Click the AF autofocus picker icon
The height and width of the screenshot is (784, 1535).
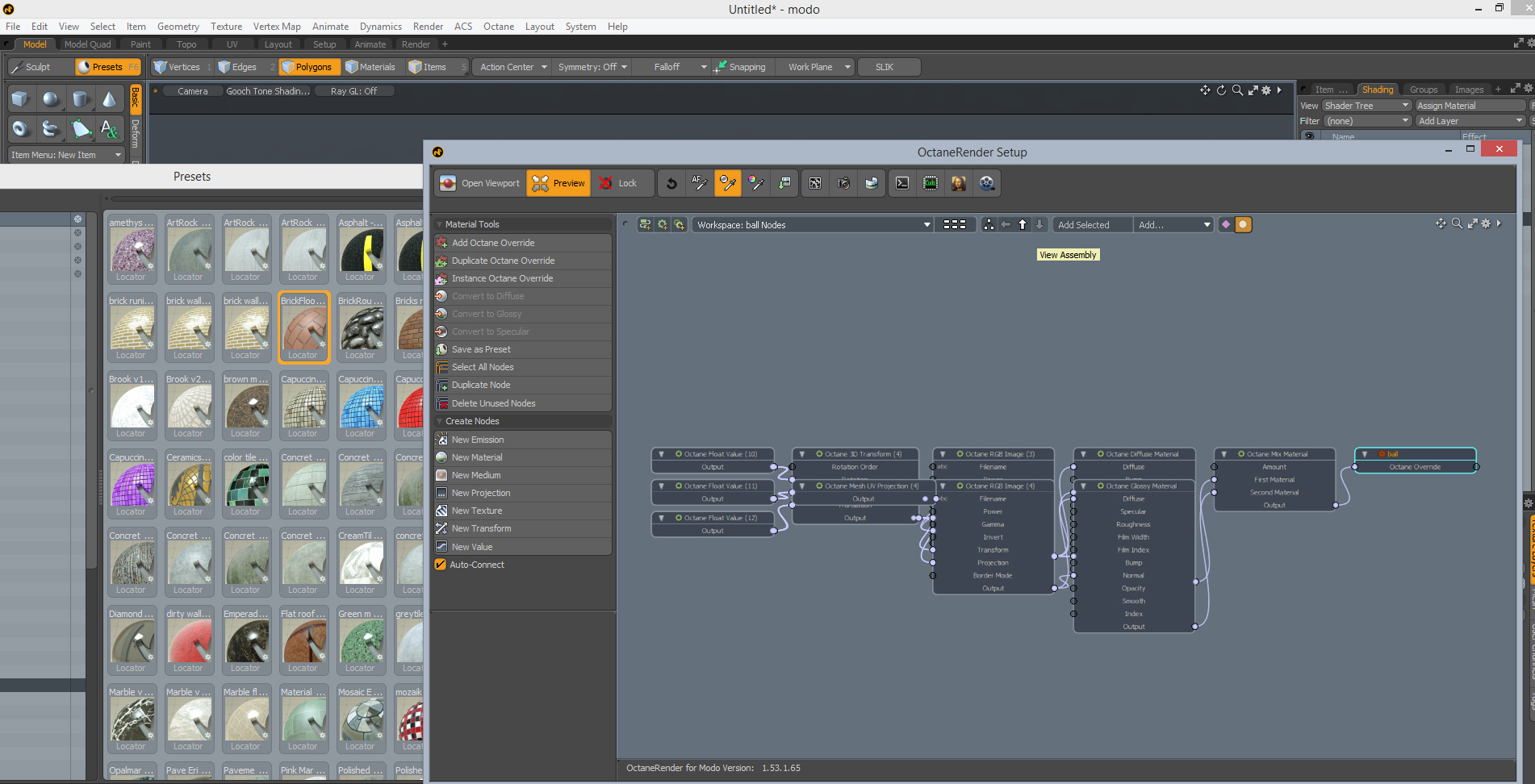[699, 183]
